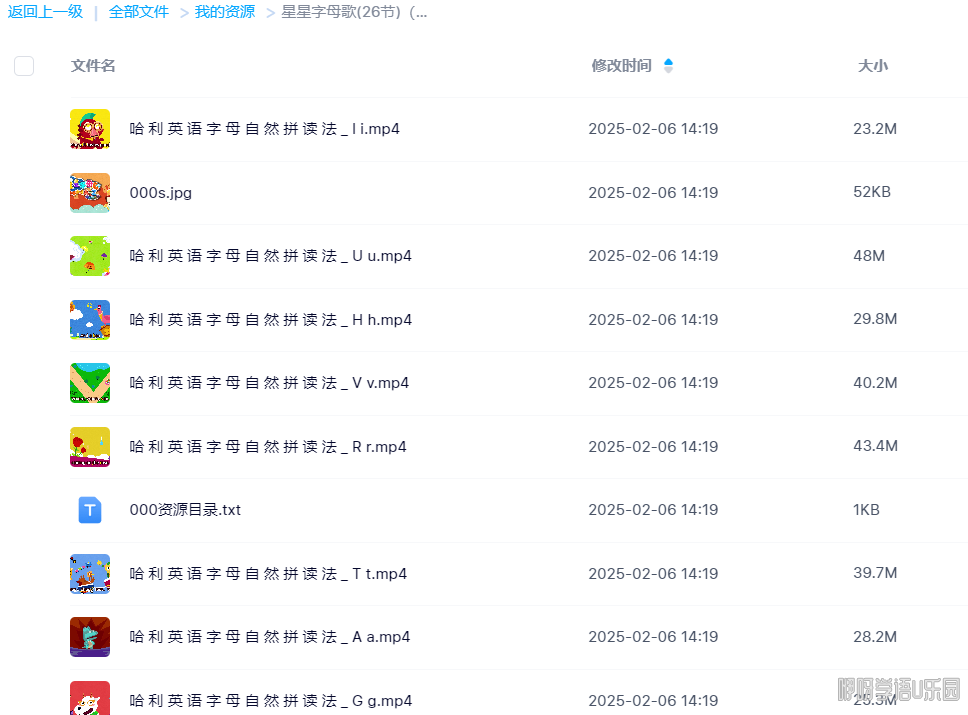Open 我的资源 breadcrumb folder
Screen dimensions: 968x715
click(224, 12)
